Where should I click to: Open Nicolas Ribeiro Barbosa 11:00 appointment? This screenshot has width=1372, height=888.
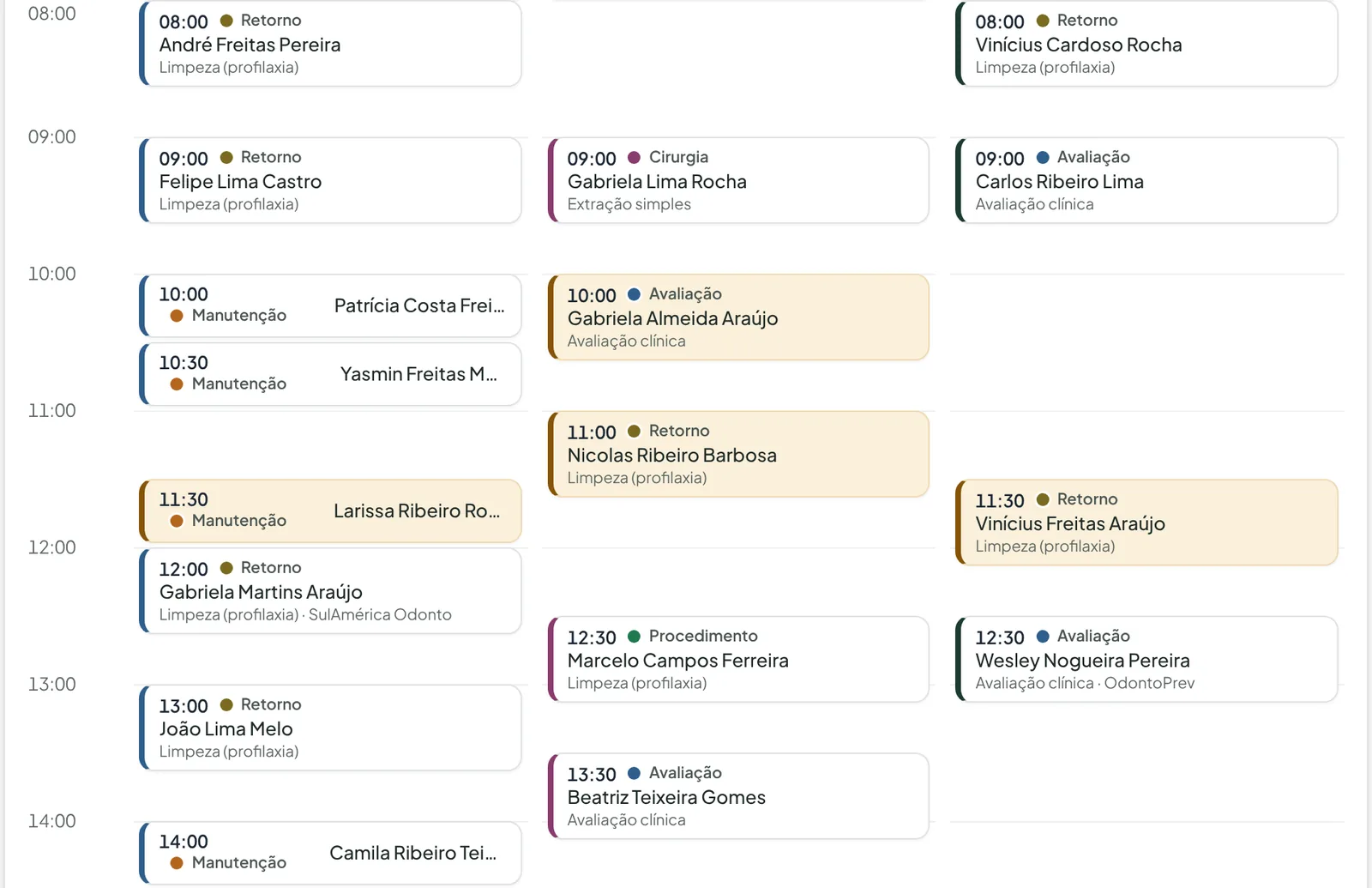738,454
